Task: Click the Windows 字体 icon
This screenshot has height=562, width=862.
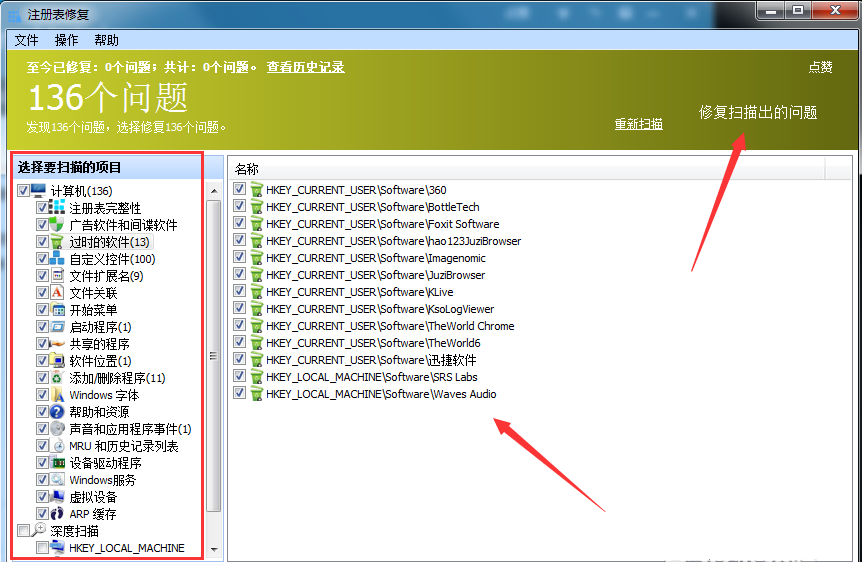Action: click(58, 395)
